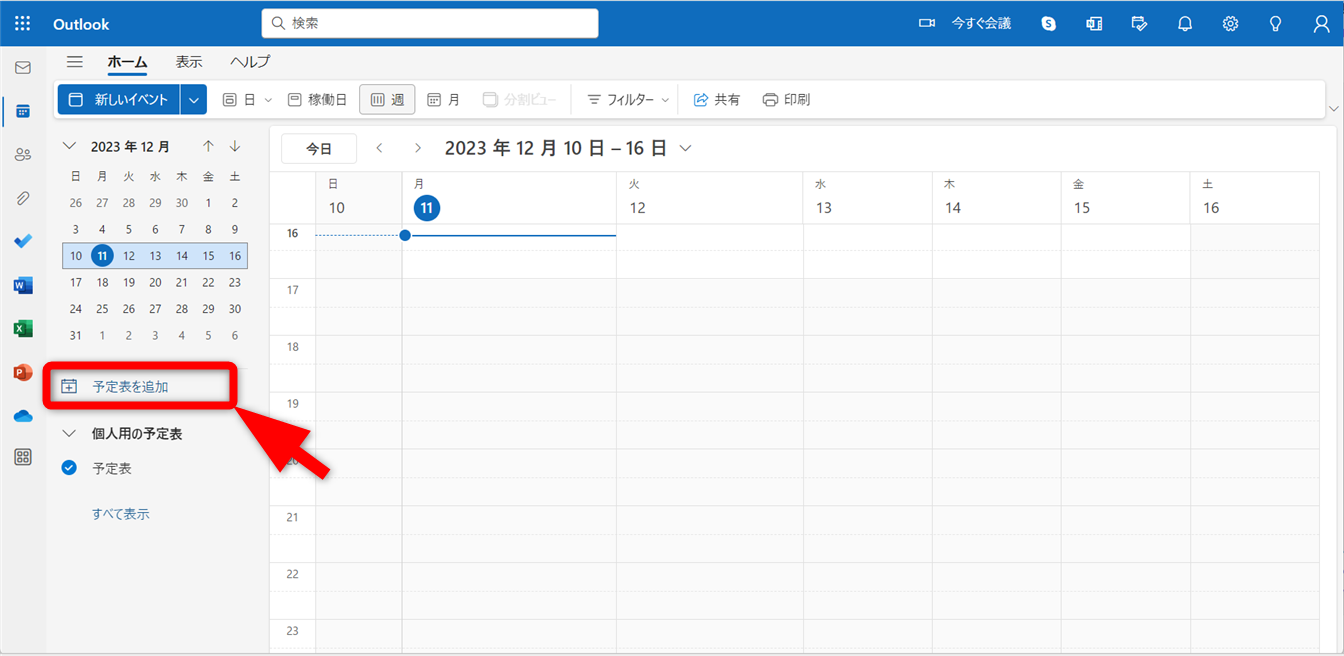Click the 検索 search box
This screenshot has height=656, width=1344.
tap(430, 23)
